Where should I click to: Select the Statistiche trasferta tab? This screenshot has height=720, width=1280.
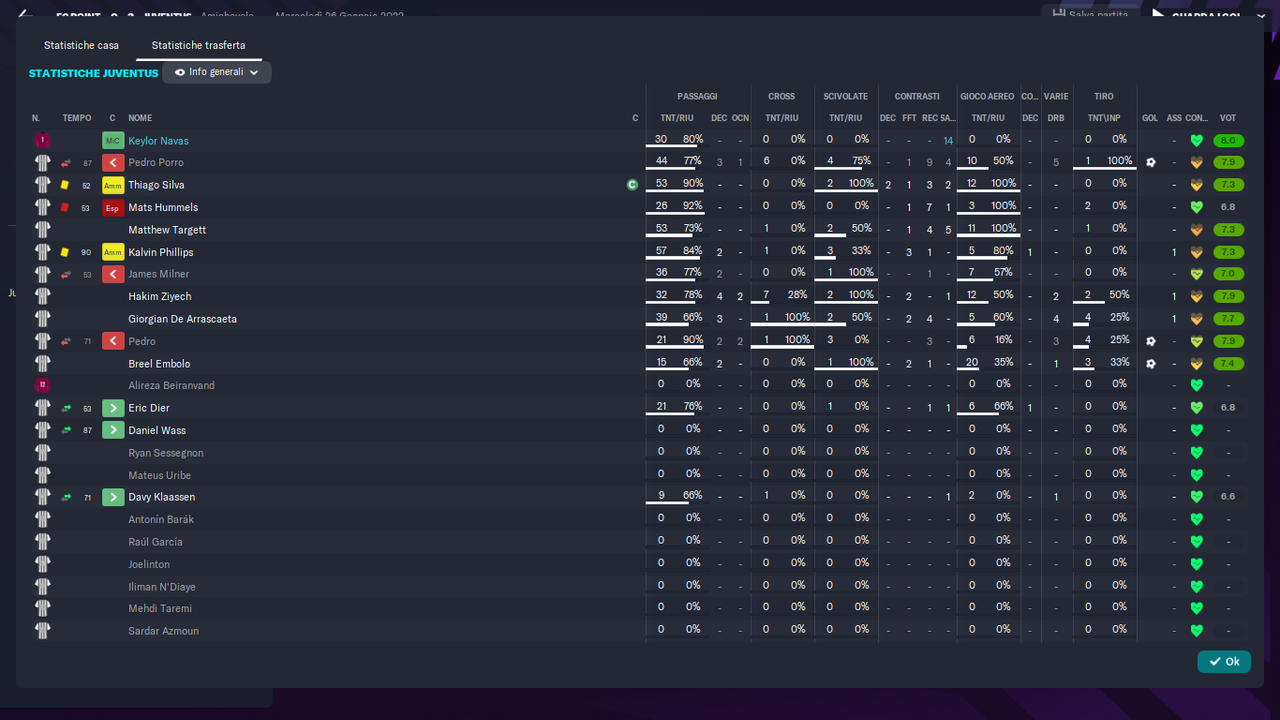(198, 45)
